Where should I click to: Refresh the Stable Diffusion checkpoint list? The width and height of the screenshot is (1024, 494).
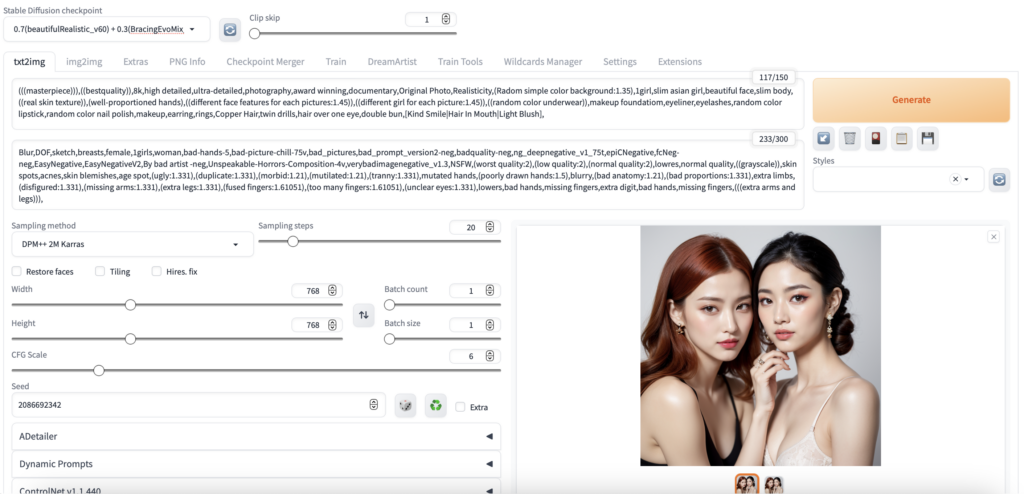click(x=230, y=30)
